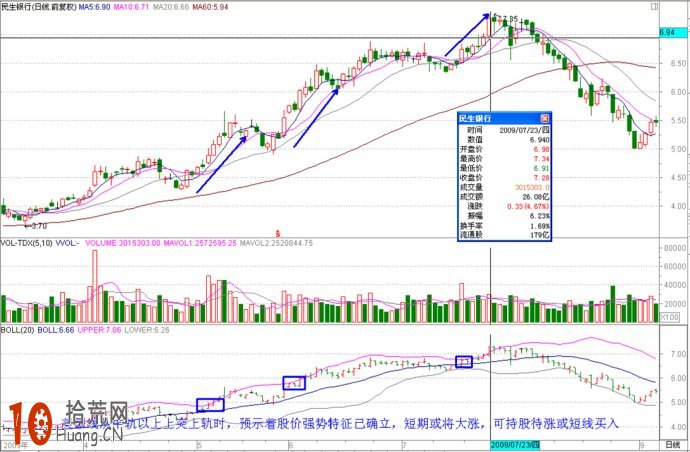Click the small square icon at chart top-right
This screenshot has height=452, width=690.
pos(654,6)
